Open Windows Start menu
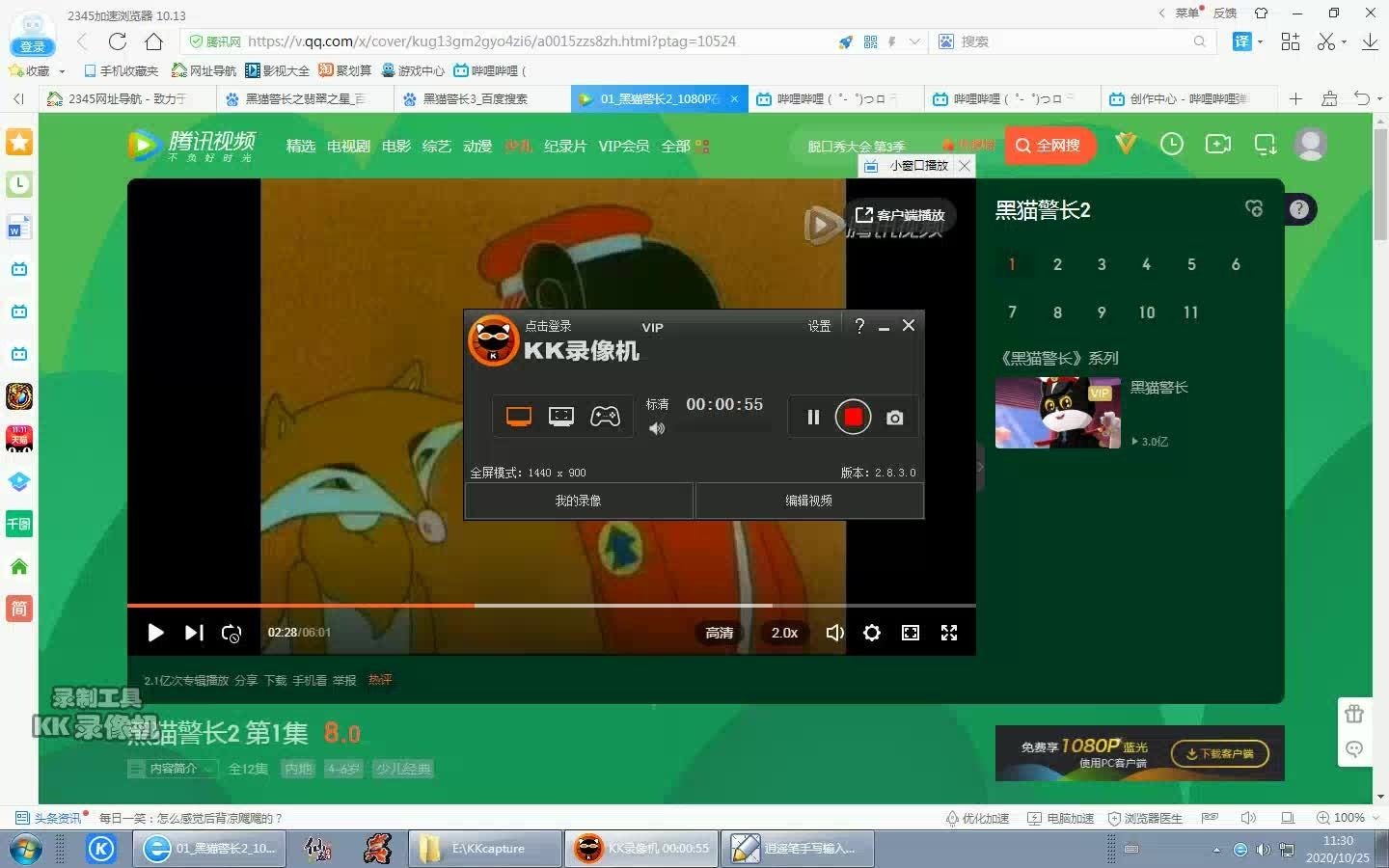The width and height of the screenshot is (1389, 868). 26,849
